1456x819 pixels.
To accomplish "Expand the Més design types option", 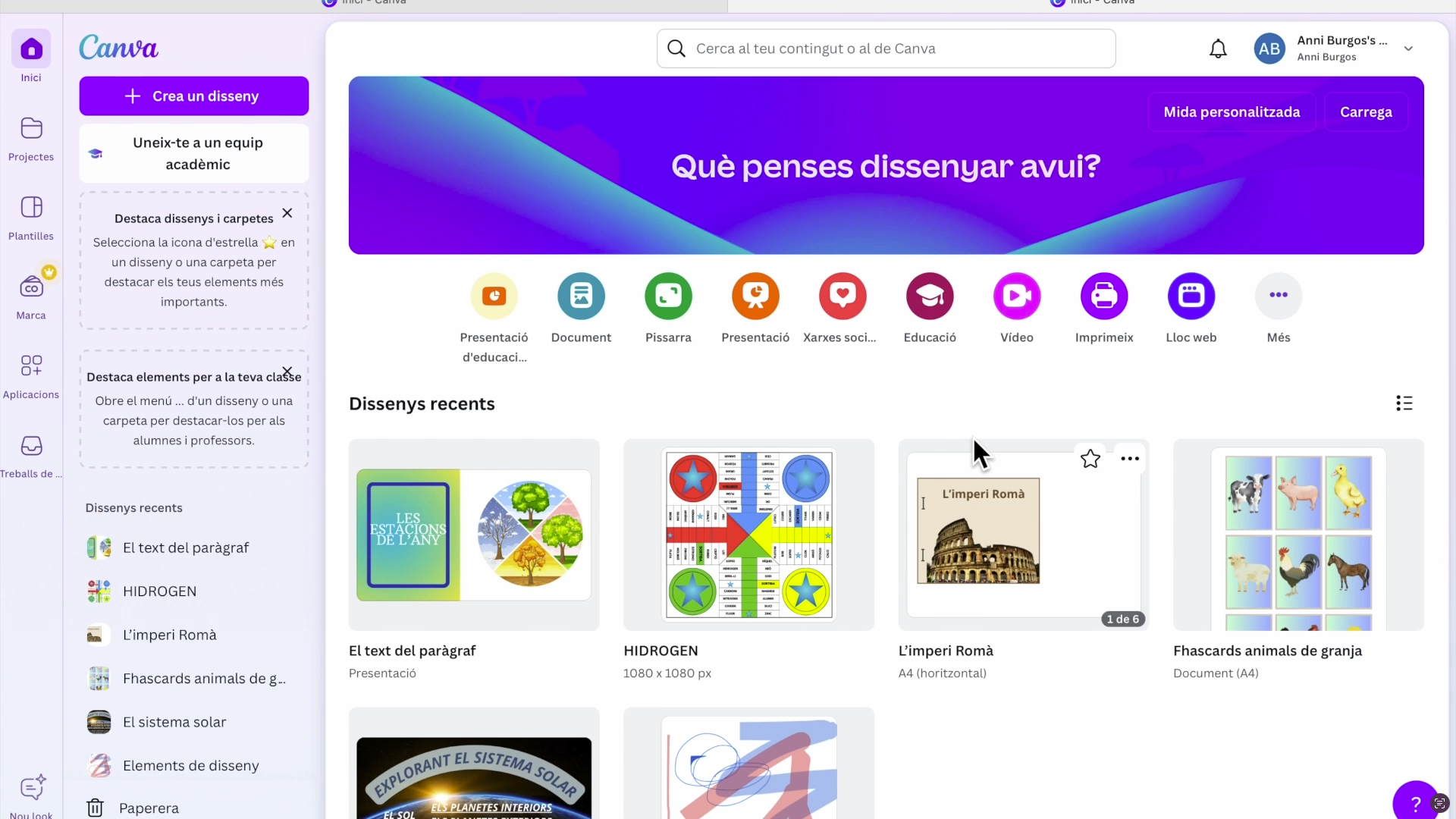I will pyautogui.click(x=1279, y=297).
